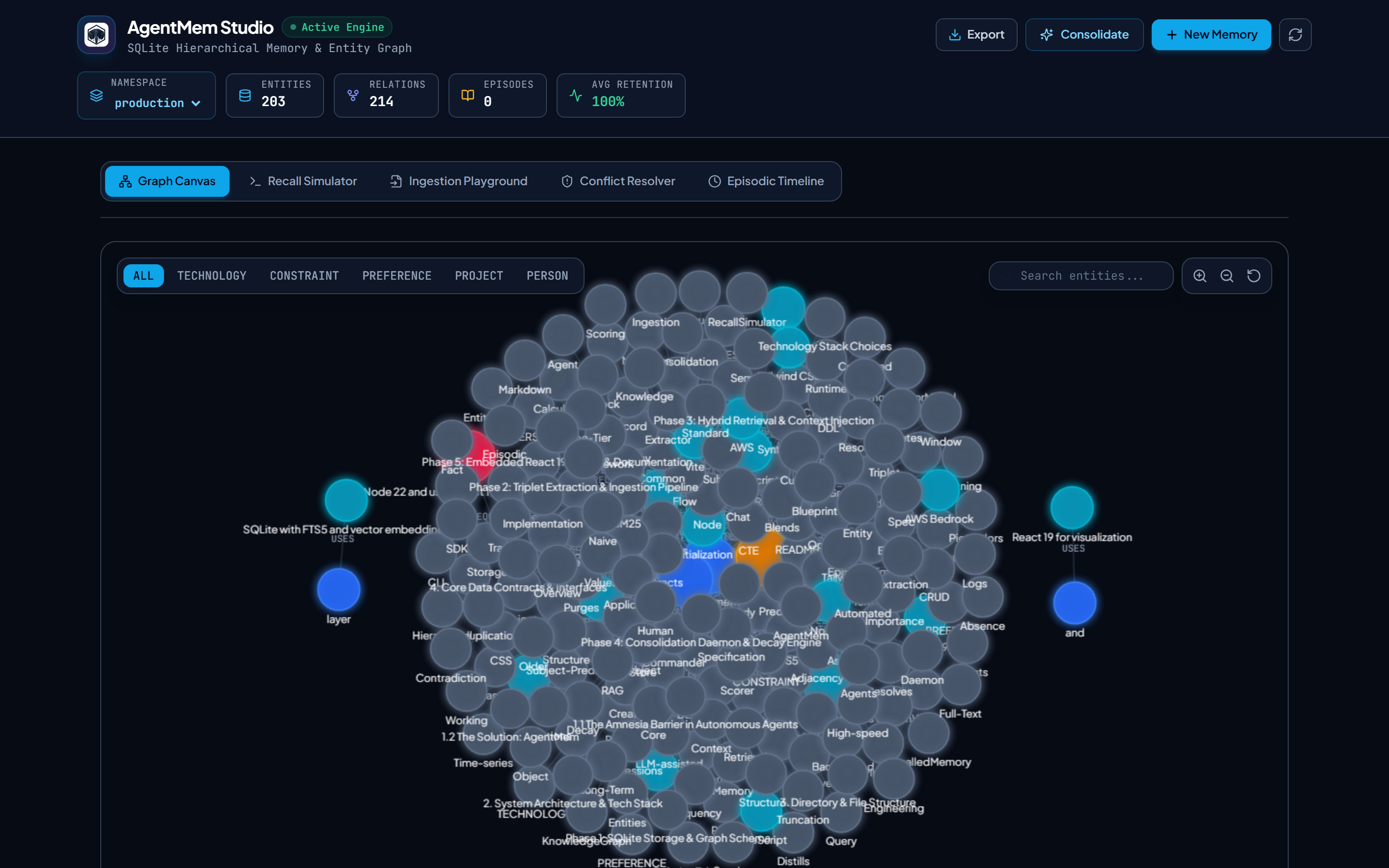Click the Relations branch icon
This screenshot has height=868, width=1389.
pos(353,95)
